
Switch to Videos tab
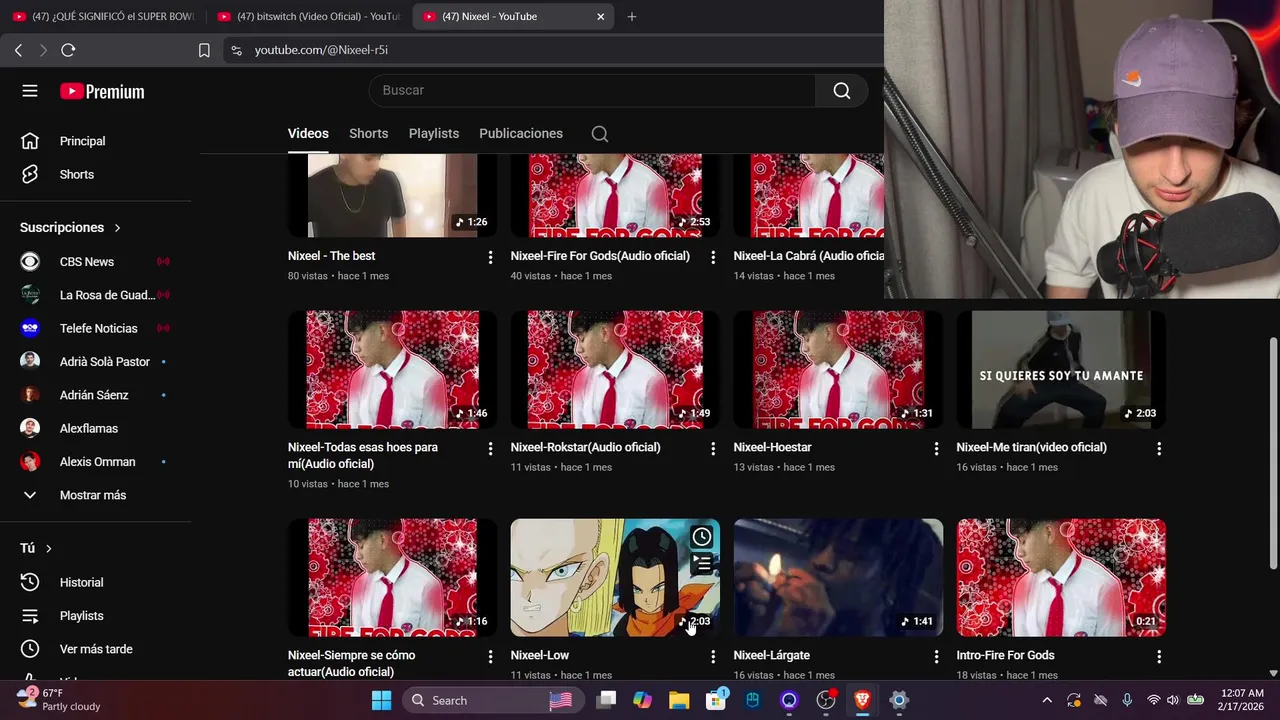(x=308, y=134)
